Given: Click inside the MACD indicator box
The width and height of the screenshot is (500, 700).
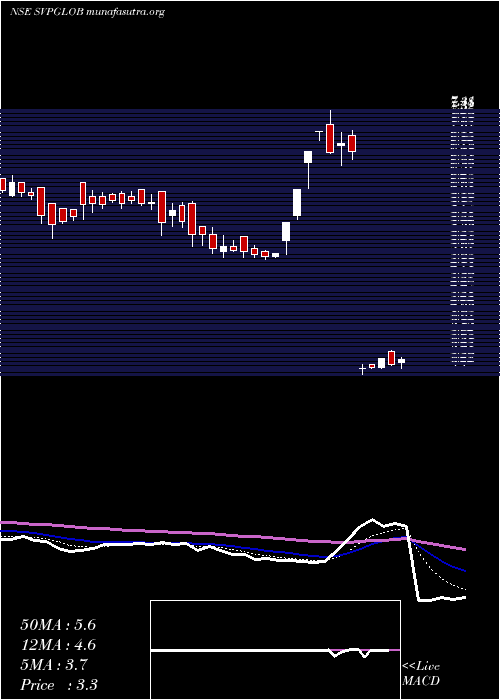Looking at the screenshot, I should coord(275,650).
